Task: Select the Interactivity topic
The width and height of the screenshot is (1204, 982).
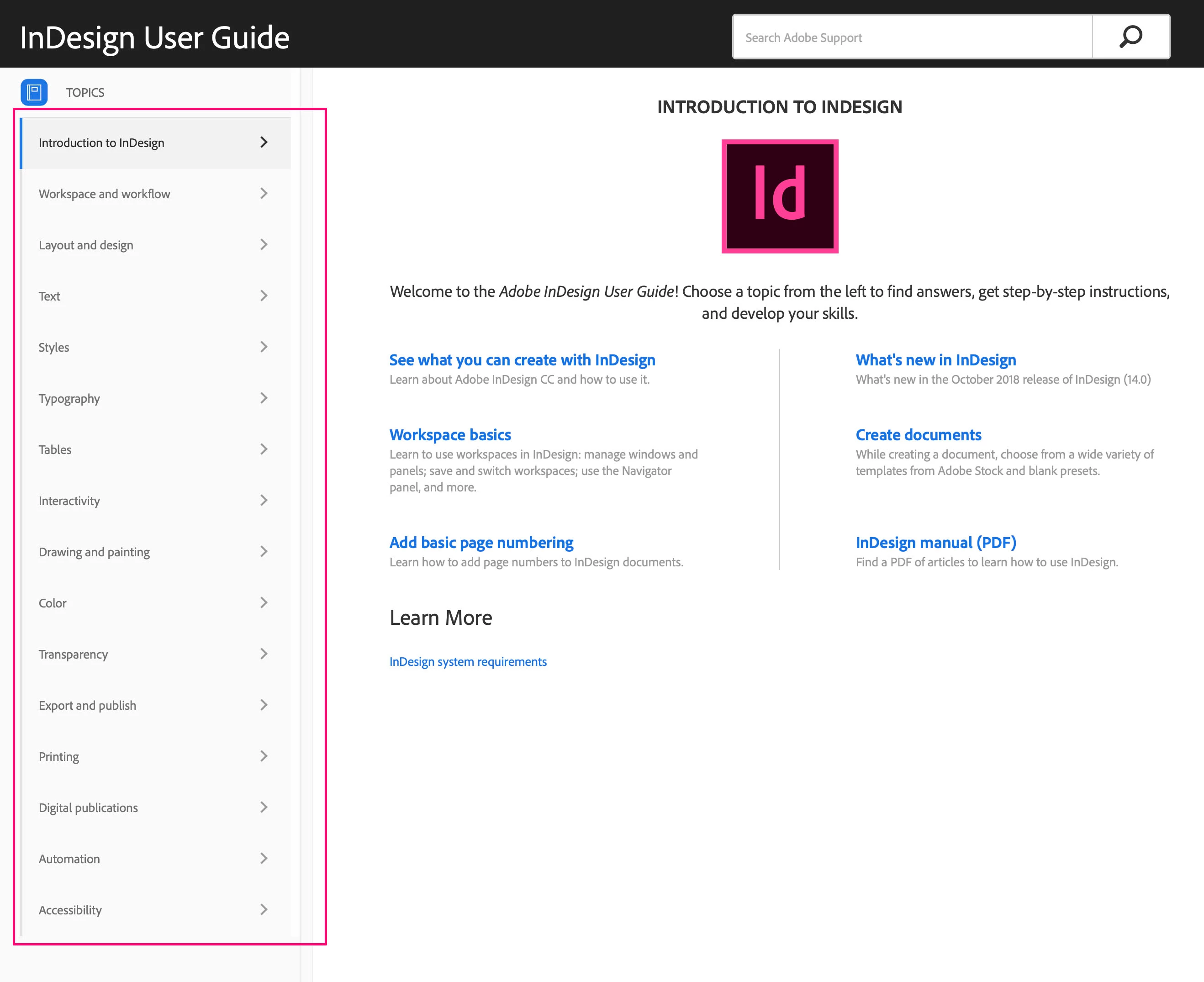Action: tap(69, 501)
